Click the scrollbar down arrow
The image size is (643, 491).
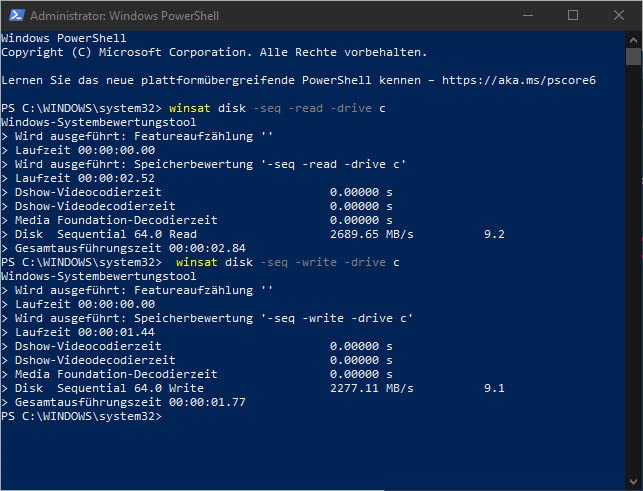(x=634, y=481)
